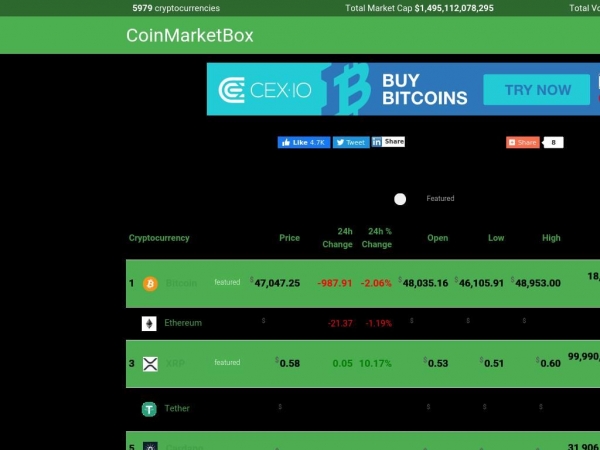Click the Facebook Like button
Screen dimensions: 600x450
pos(304,142)
